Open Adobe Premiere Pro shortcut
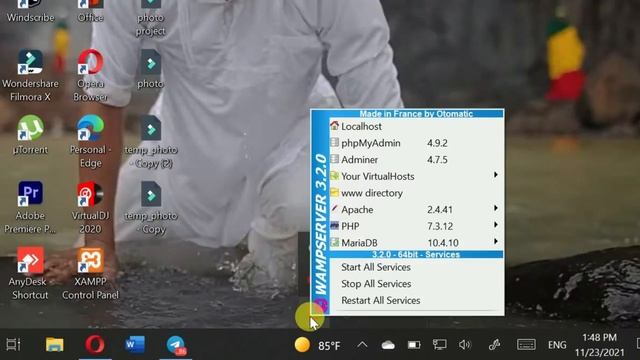This screenshot has height=360, width=640. point(30,207)
